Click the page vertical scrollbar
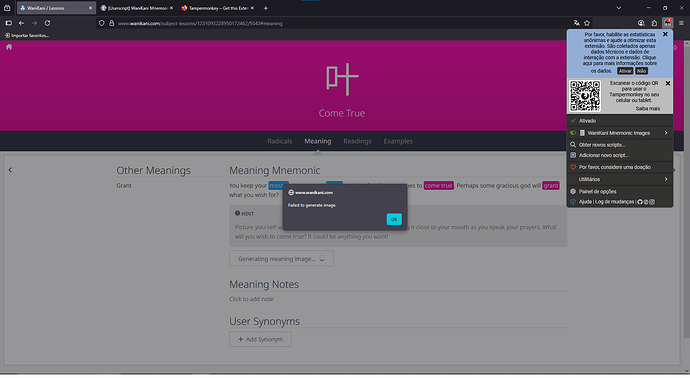Viewport: 690px width, 378px height. coord(686,189)
